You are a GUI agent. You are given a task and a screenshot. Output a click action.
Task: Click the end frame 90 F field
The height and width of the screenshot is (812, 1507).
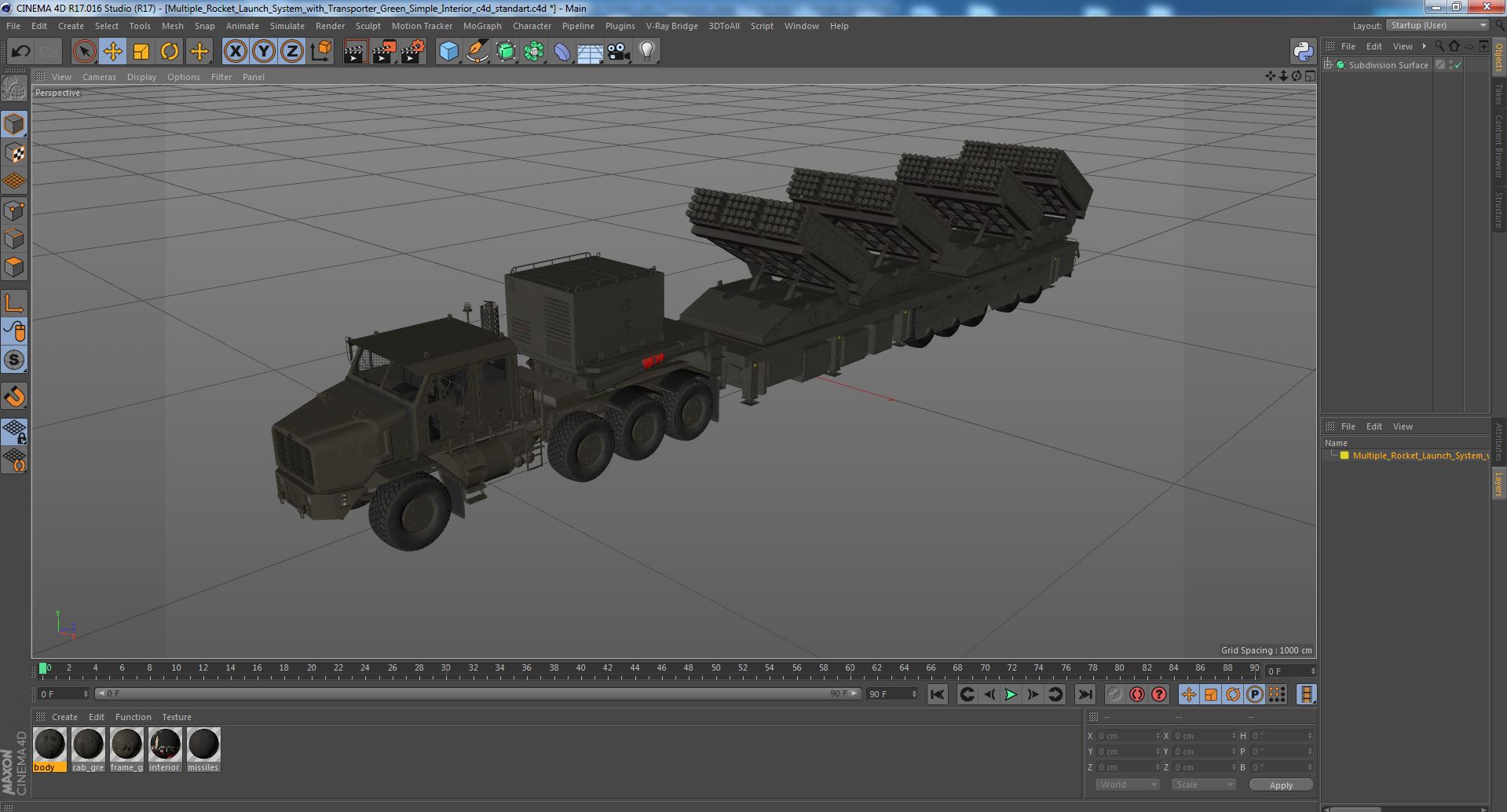pyautogui.click(x=891, y=694)
